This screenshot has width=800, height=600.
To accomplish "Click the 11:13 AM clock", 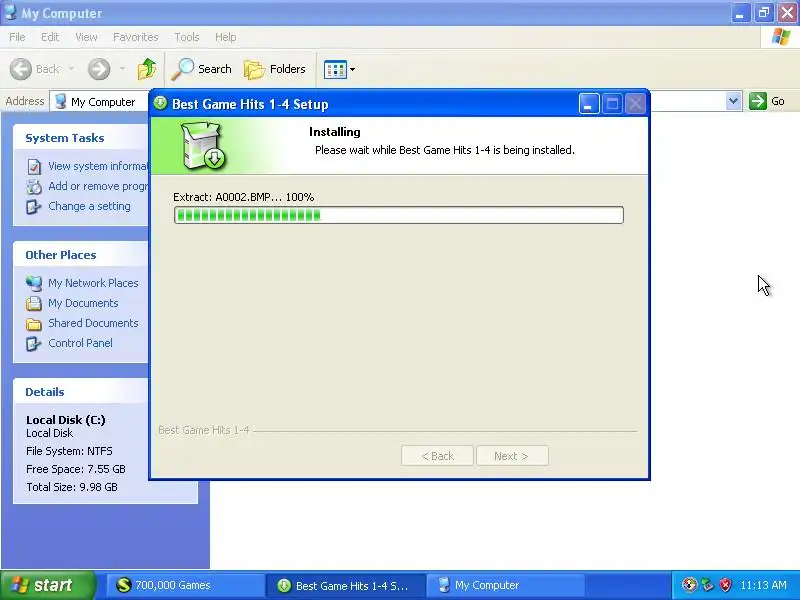I will pos(763,585).
